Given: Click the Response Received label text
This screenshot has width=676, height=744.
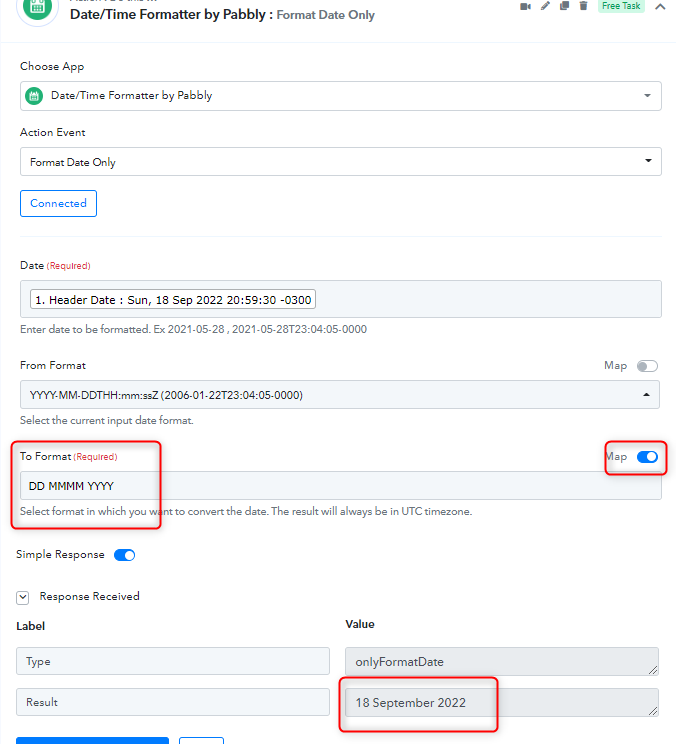Looking at the screenshot, I should point(90,596).
